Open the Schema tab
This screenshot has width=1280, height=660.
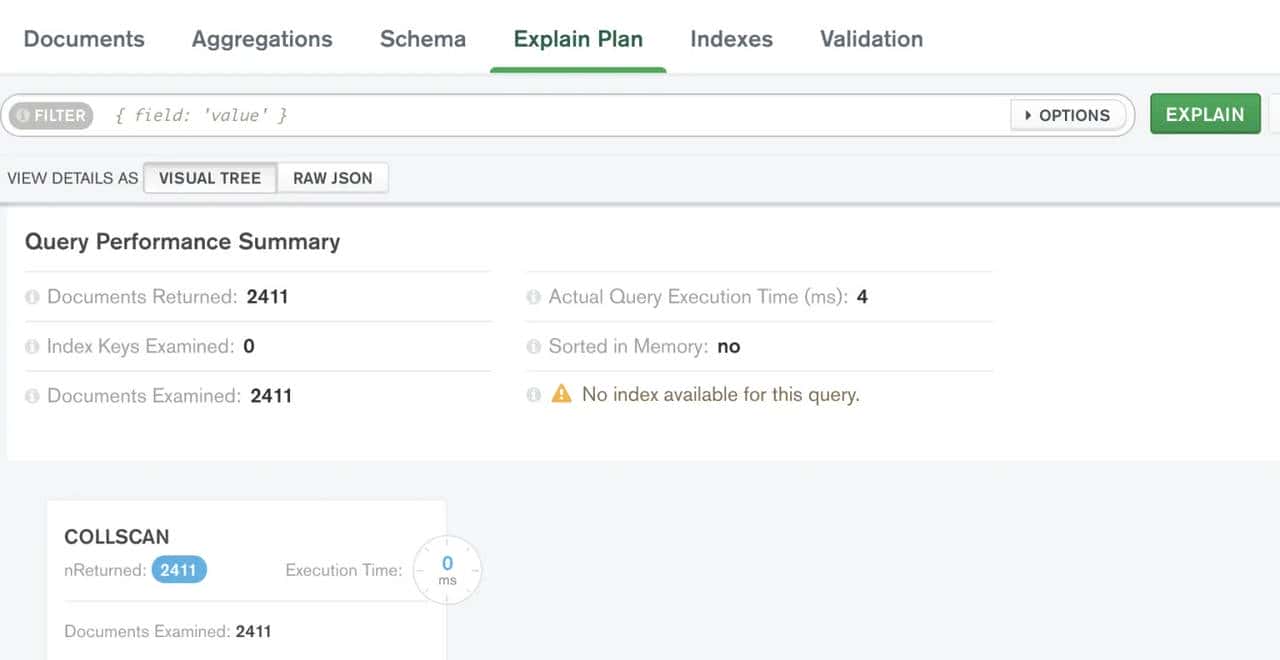pos(422,39)
